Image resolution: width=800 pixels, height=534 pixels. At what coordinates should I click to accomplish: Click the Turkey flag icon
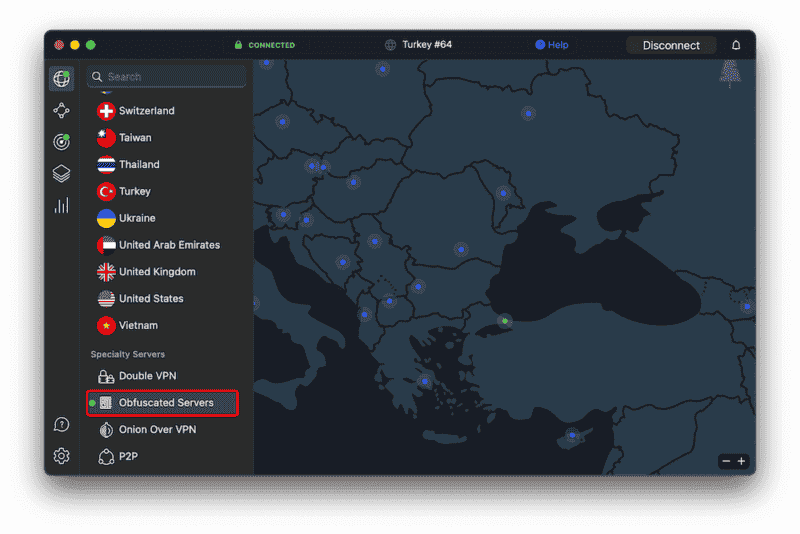point(106,191)
